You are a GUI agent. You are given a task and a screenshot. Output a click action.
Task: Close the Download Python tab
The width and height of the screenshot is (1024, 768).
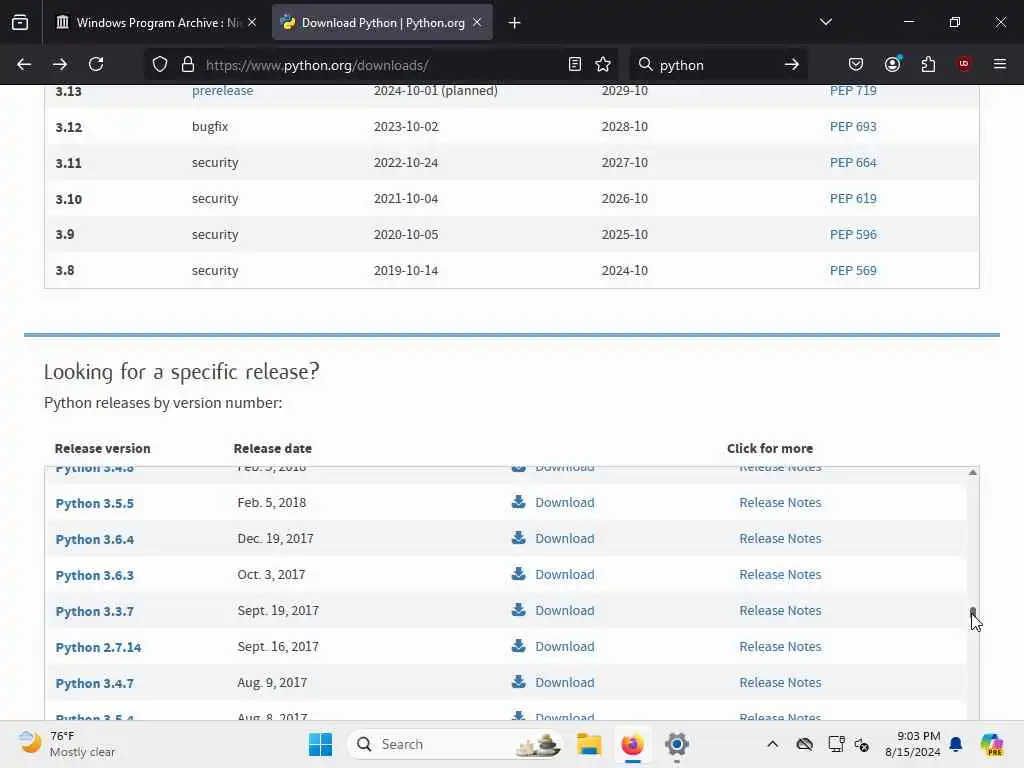(x=477, y=22)
